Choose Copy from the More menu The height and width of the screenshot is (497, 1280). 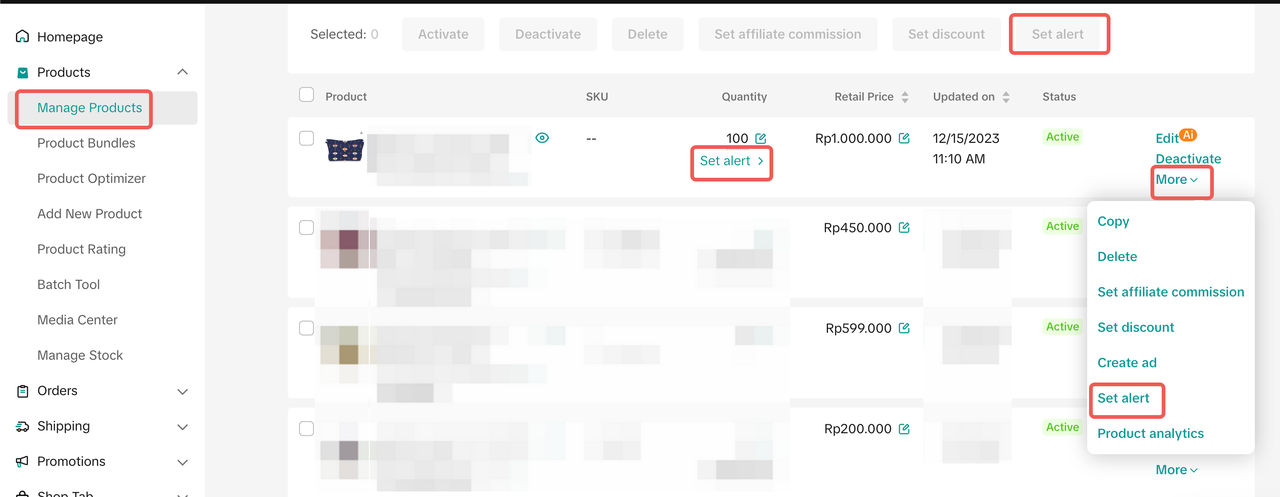pyautogui.click(x=1113, y=222)
